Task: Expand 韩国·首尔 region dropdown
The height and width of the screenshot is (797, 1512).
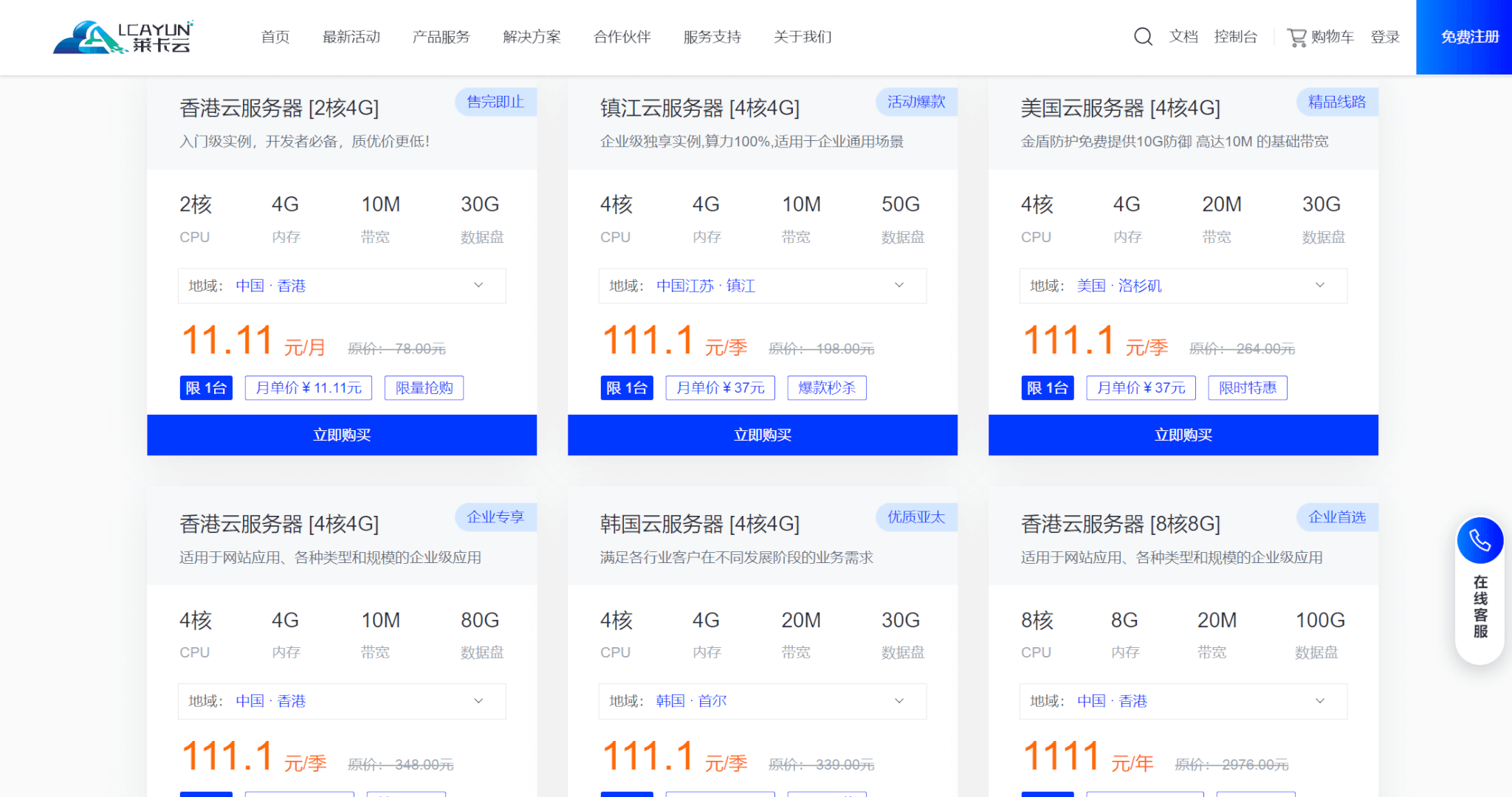Action: tap(763, 701)
